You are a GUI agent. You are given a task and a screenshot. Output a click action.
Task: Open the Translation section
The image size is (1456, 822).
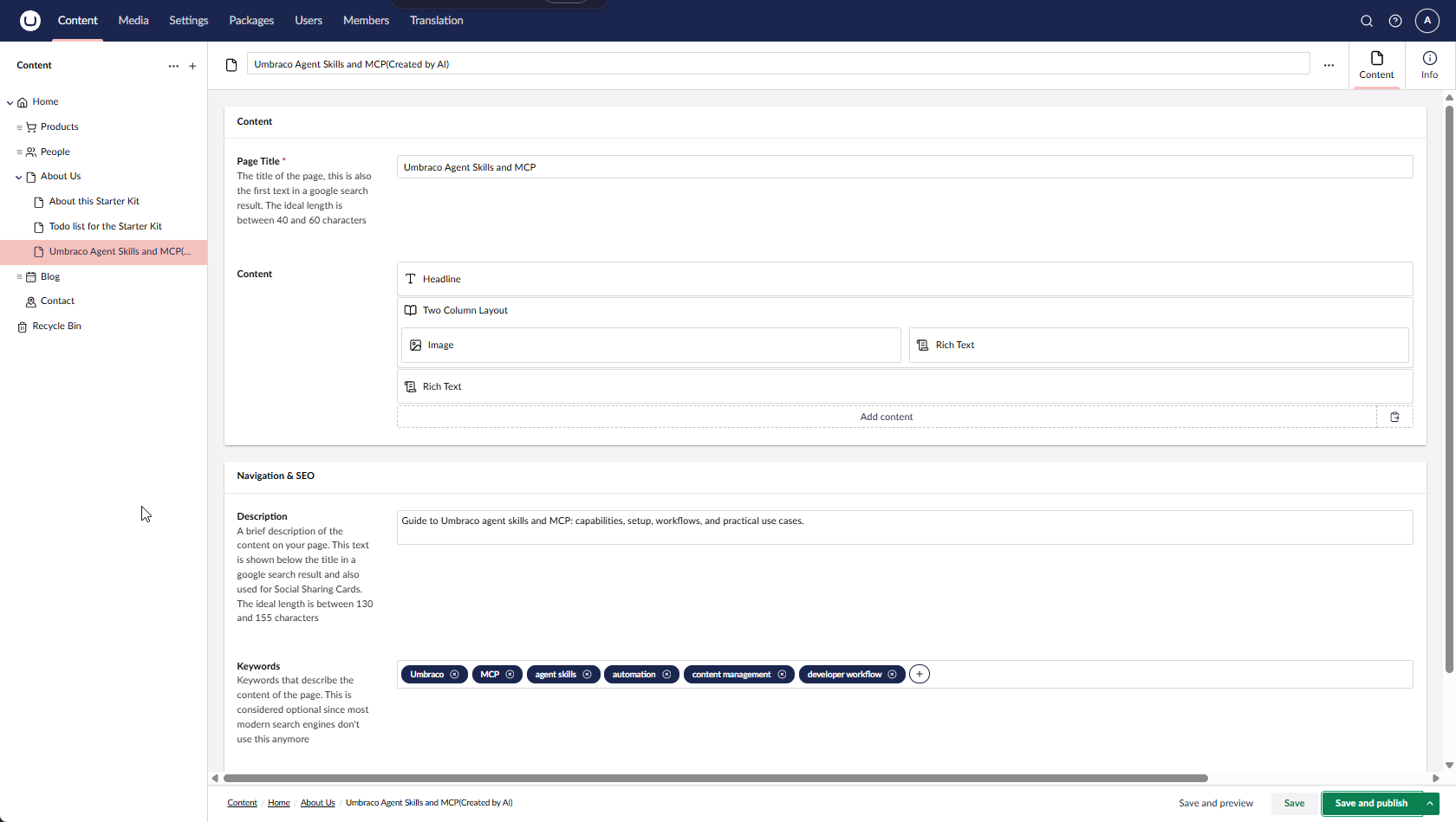[x=437, y=21]
